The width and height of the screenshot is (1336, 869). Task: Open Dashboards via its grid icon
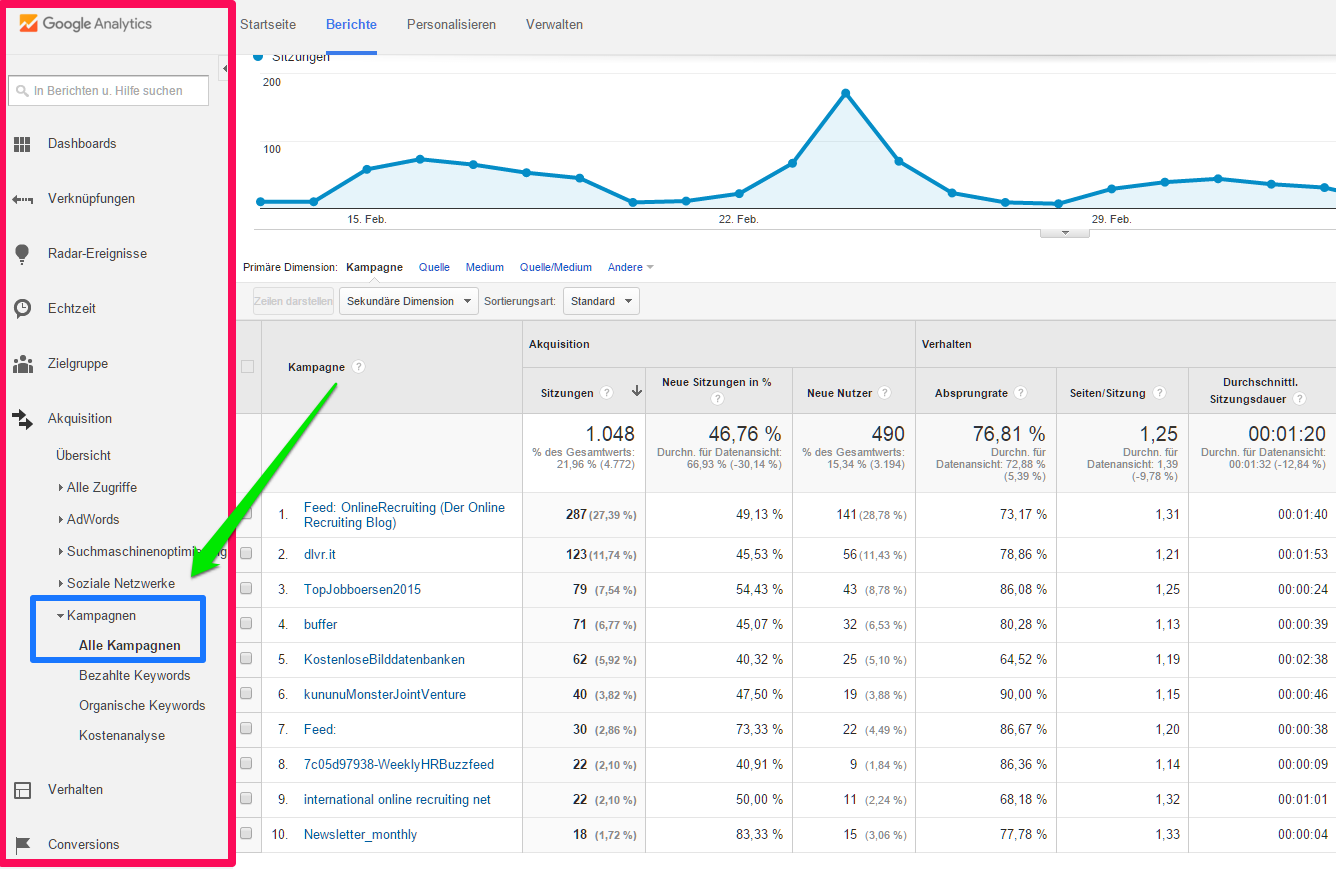(22, 144)
